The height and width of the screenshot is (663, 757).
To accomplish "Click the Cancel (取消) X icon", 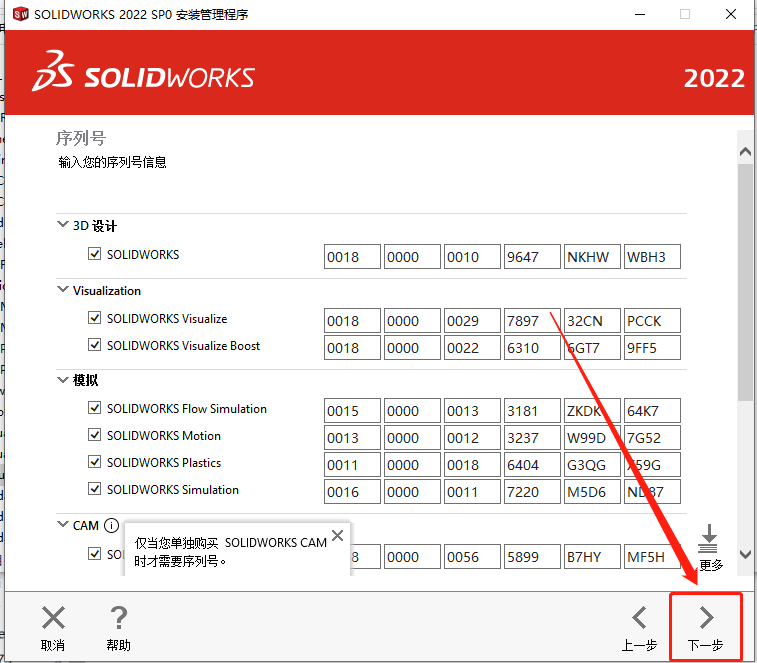I will [53, 618].
